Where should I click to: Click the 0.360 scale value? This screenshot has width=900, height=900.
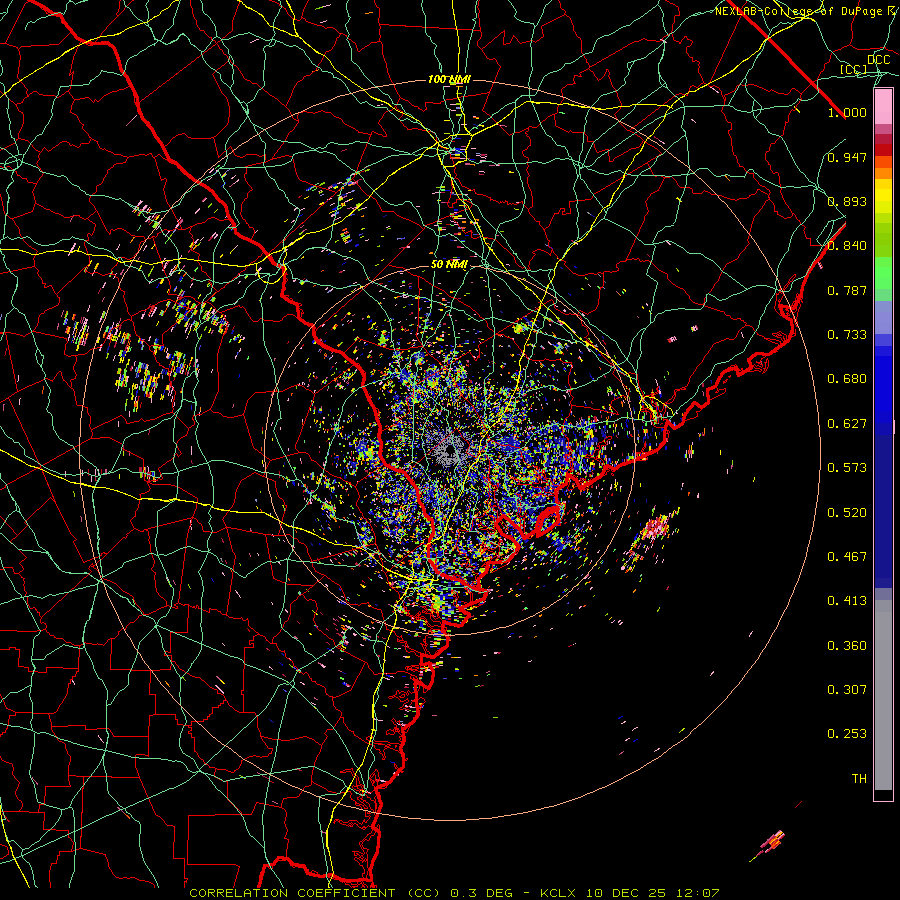(847, 646)
